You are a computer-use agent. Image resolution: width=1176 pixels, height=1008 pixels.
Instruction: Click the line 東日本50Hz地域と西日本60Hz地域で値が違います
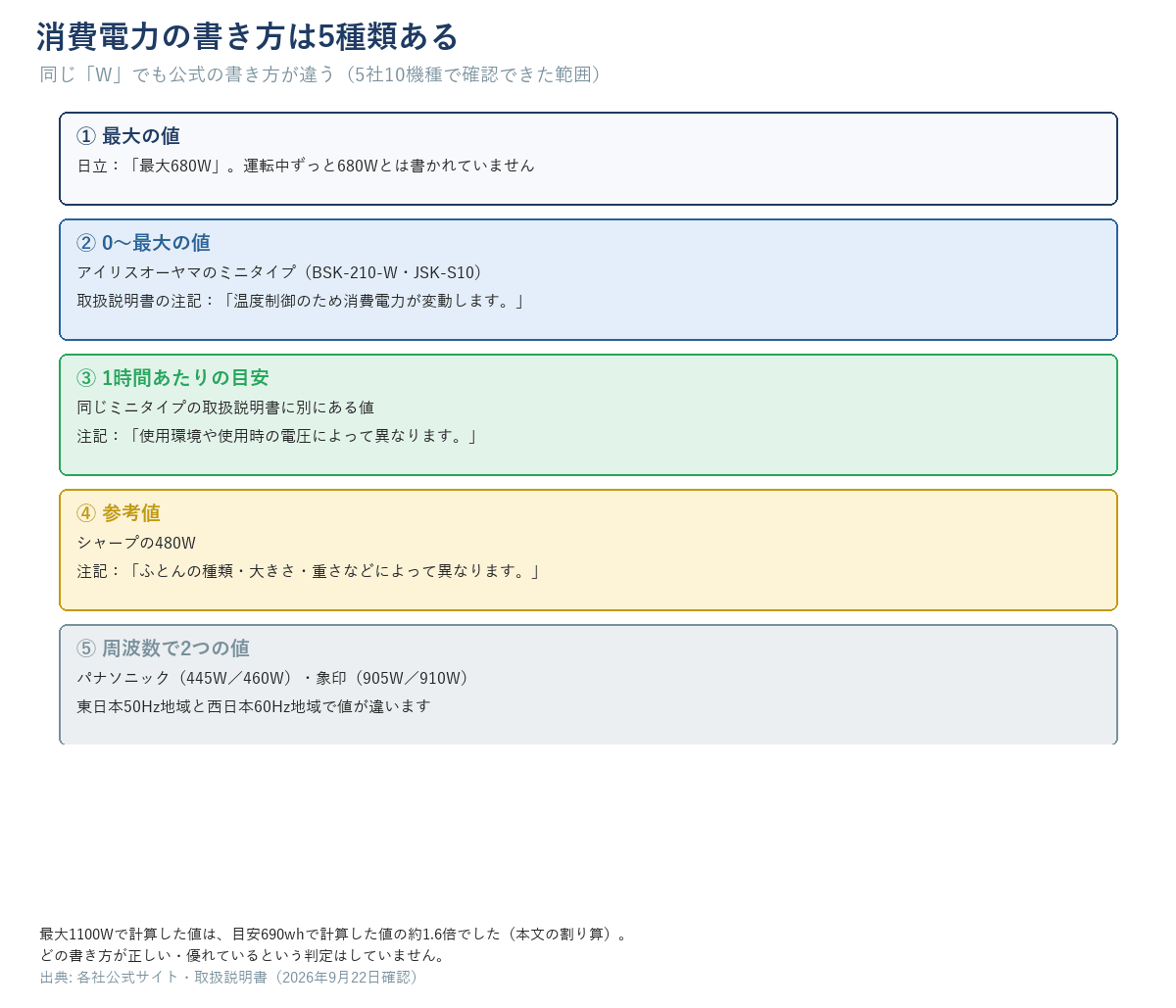(254, 706)
